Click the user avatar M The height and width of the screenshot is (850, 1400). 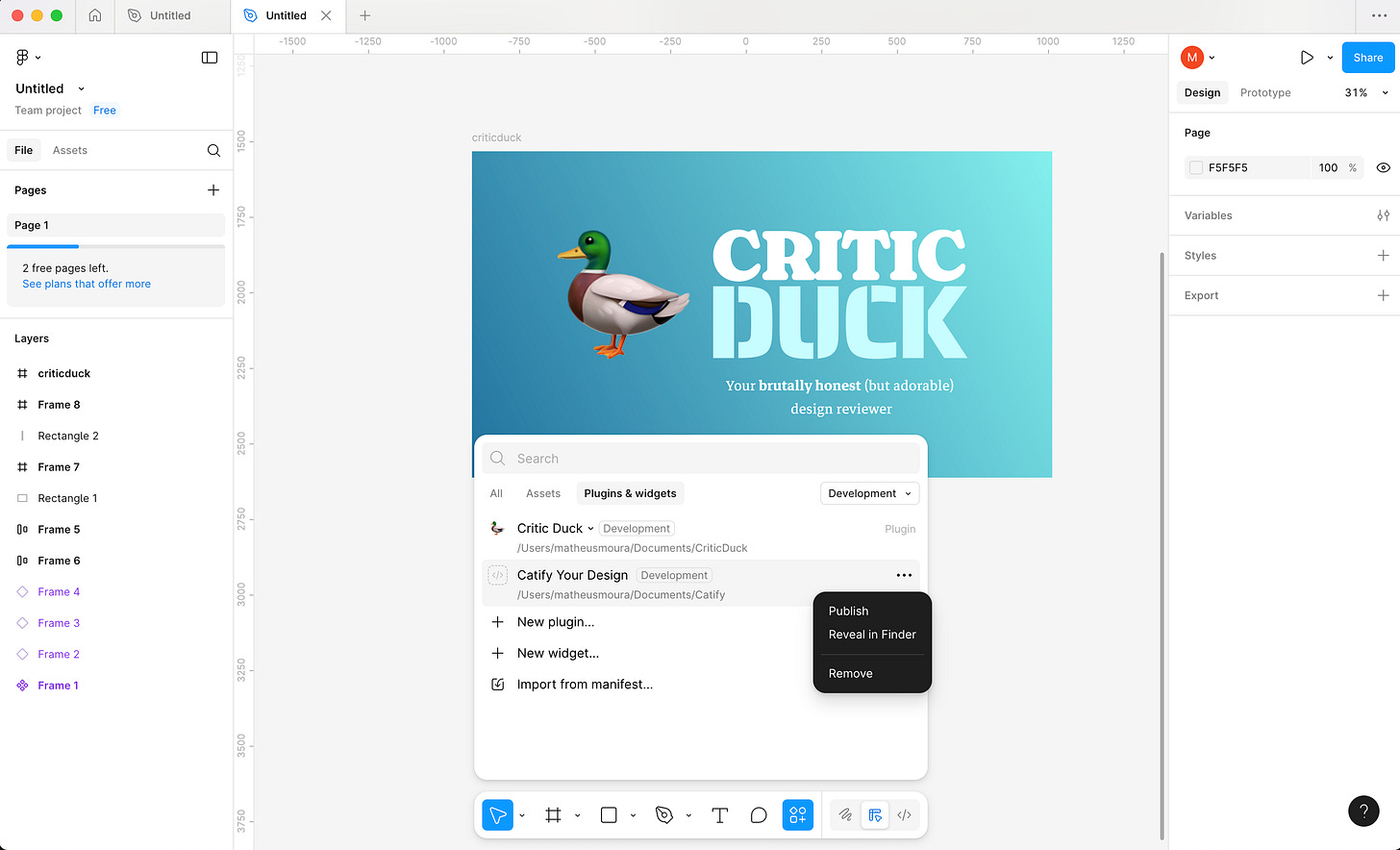coord(1192,58)
